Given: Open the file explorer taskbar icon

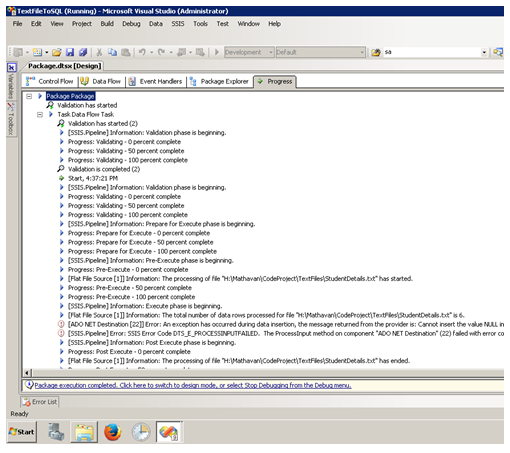Looking at the screenshot, I should coord(84,432).
